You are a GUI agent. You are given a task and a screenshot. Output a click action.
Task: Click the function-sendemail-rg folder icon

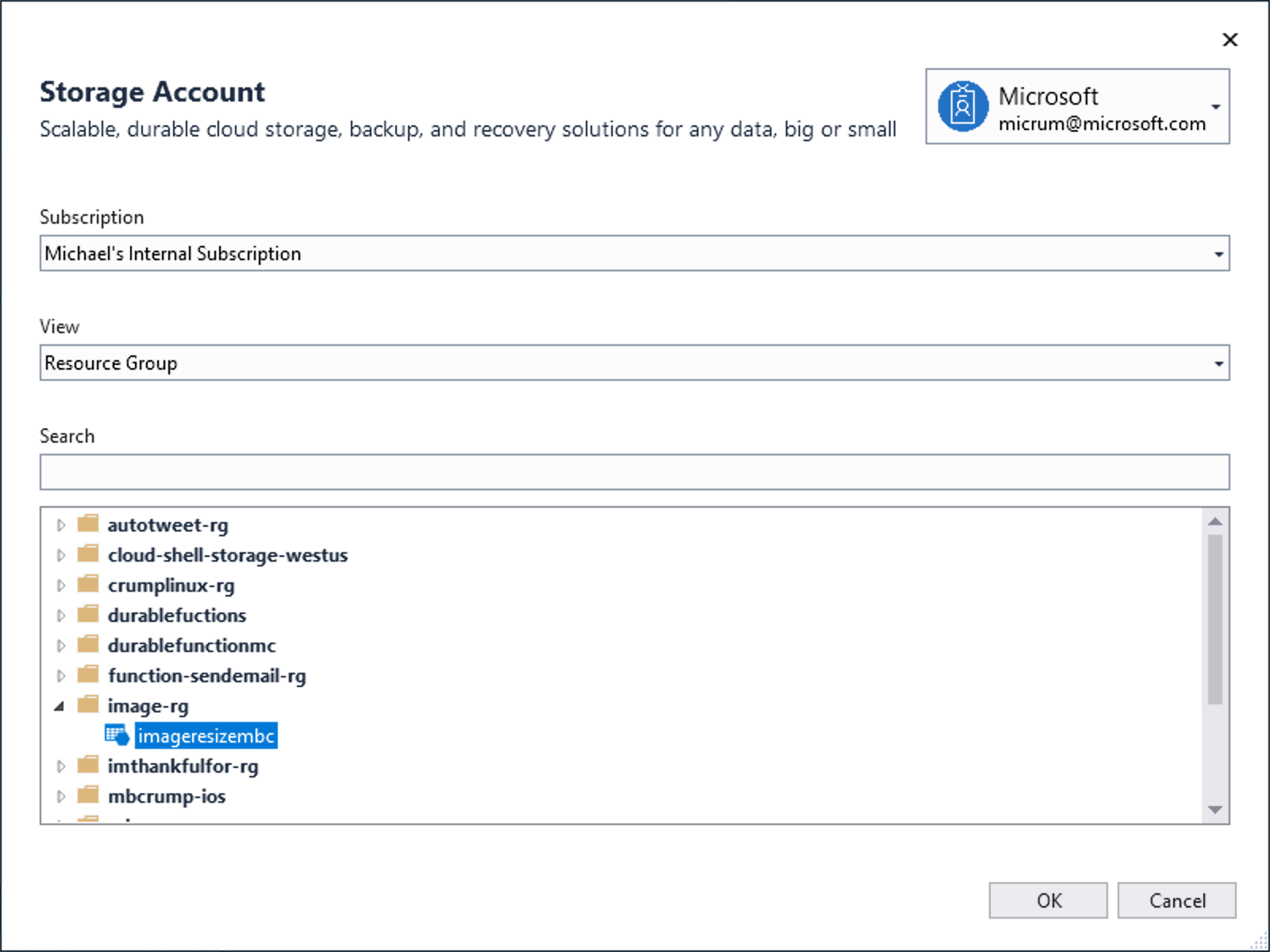[x=88, y=675]
